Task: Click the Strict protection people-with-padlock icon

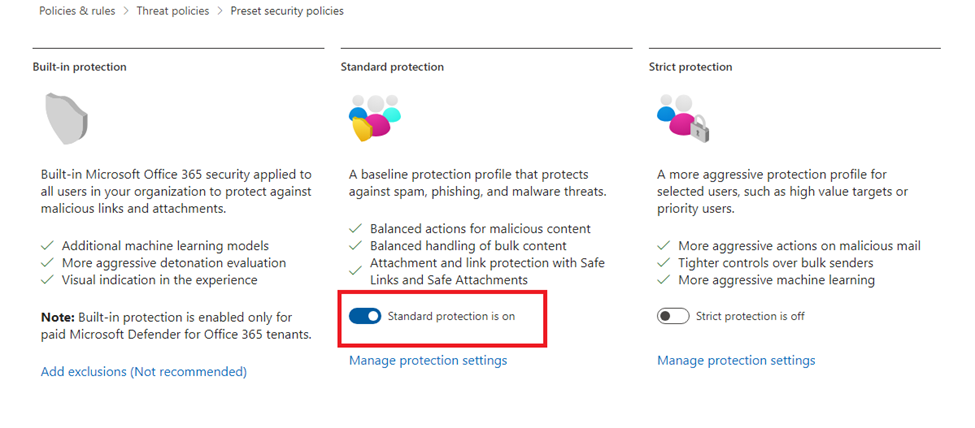Action: point(683,118)
